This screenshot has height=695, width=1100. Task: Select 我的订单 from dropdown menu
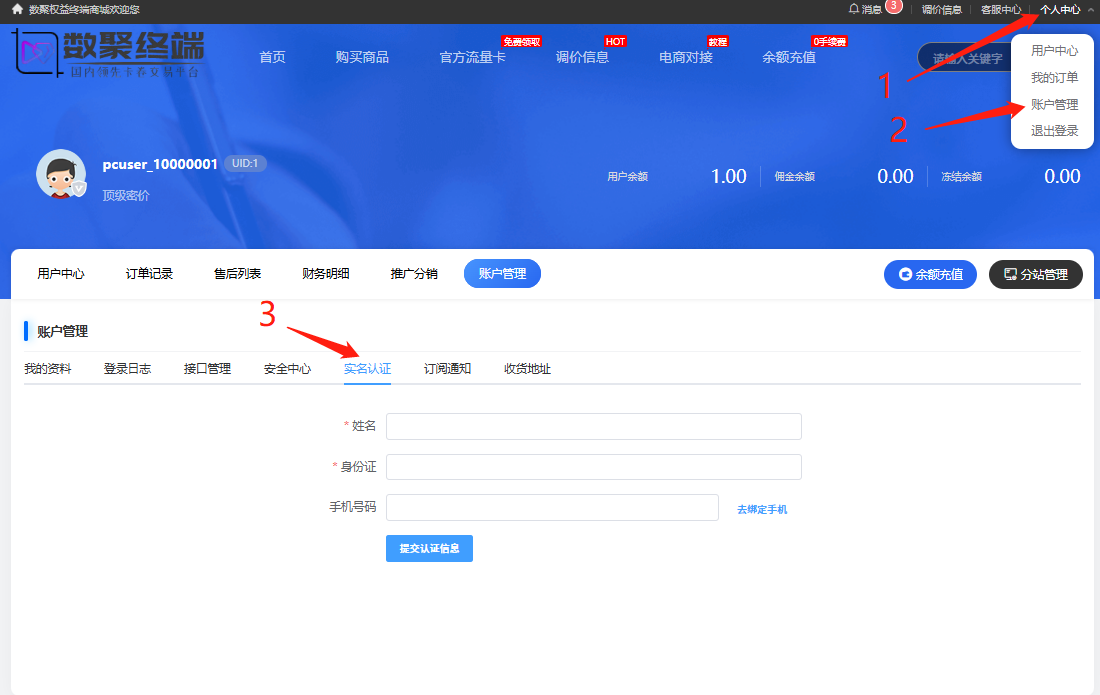point(1054,77)
